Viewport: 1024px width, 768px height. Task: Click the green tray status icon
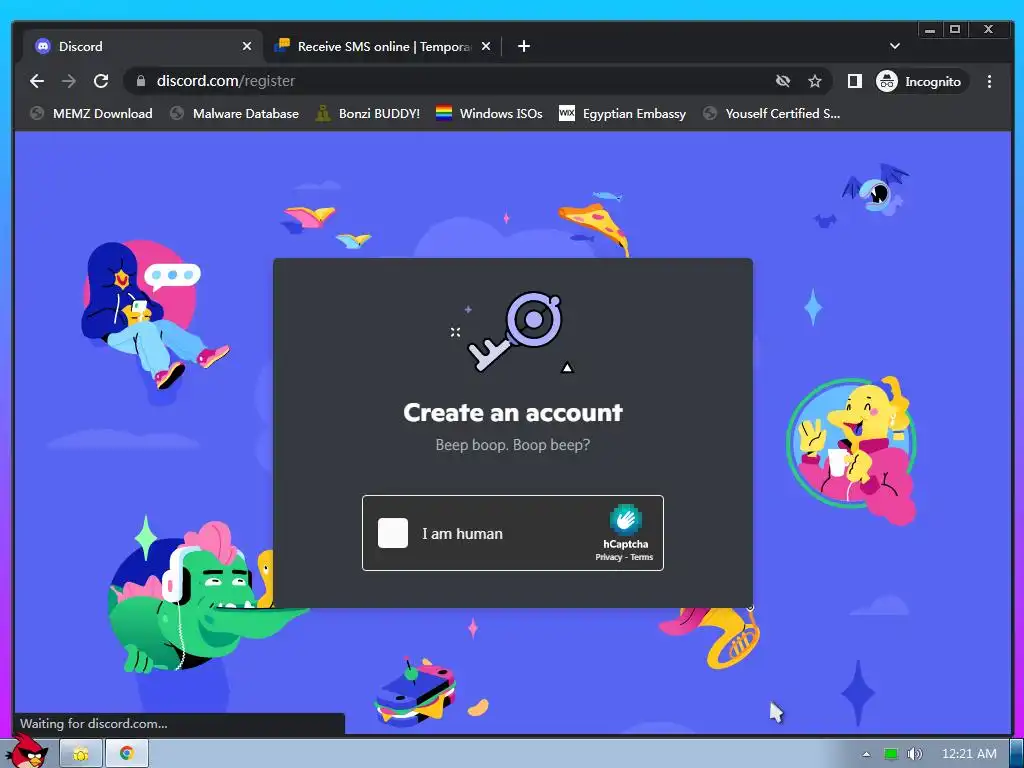890,754
